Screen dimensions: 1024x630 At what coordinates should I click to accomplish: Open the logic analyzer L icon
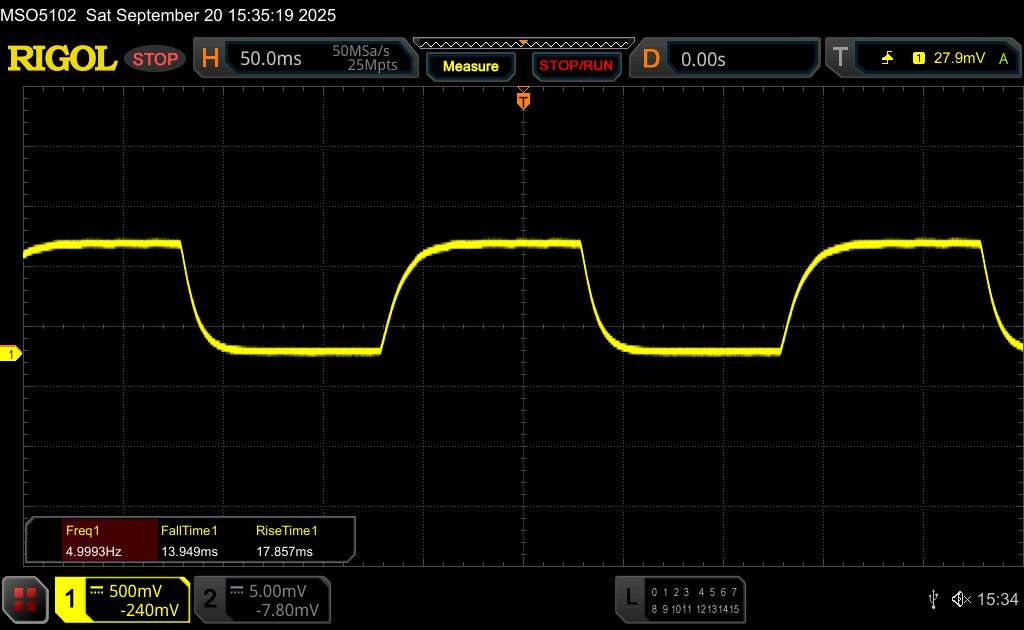click(x=630, y=598)
